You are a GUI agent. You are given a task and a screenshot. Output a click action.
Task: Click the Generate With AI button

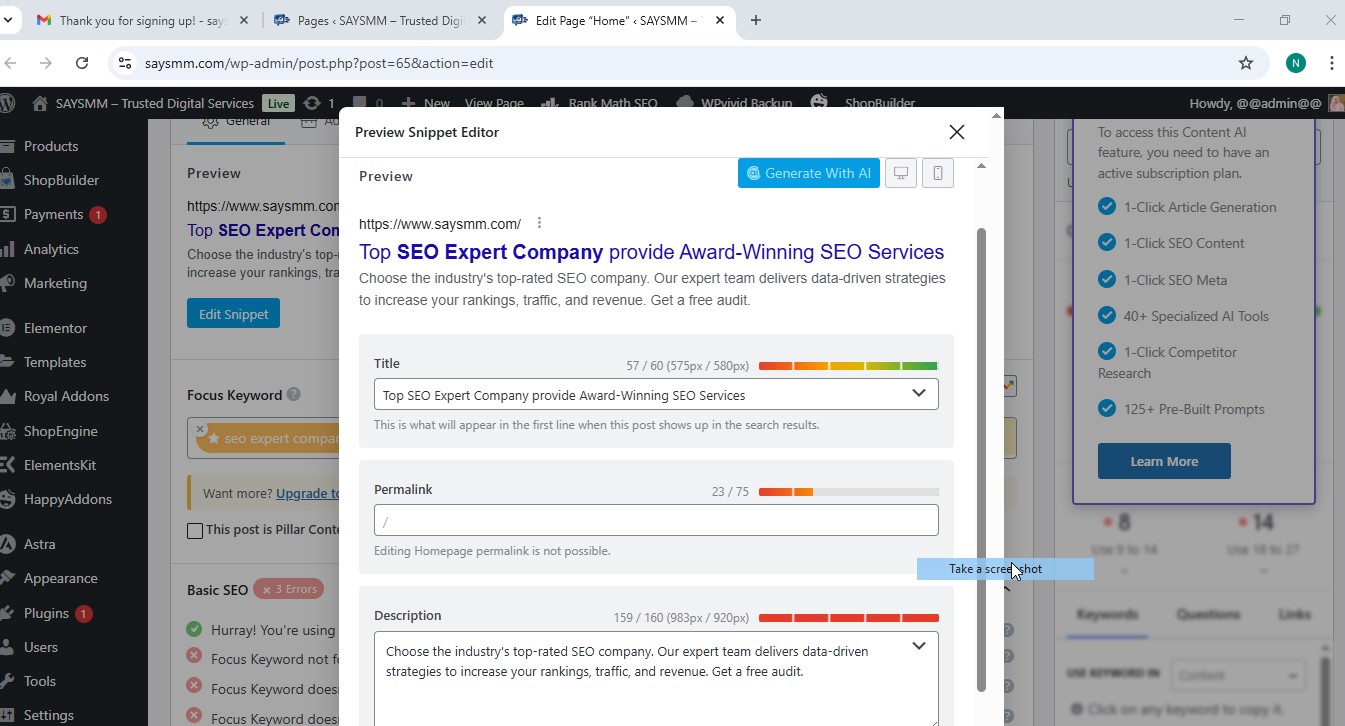pyautogui.click(x=808, y=172)
